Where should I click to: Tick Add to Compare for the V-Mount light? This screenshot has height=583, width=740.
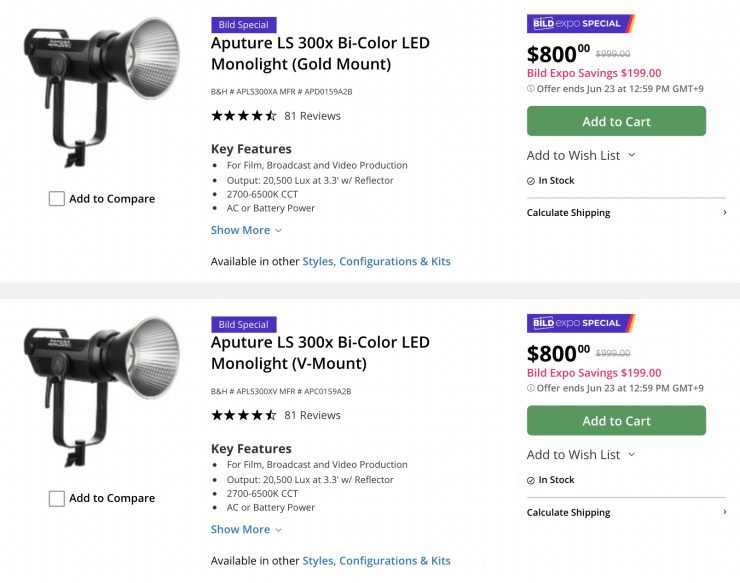pyautogui.click(x=57, y=498)
